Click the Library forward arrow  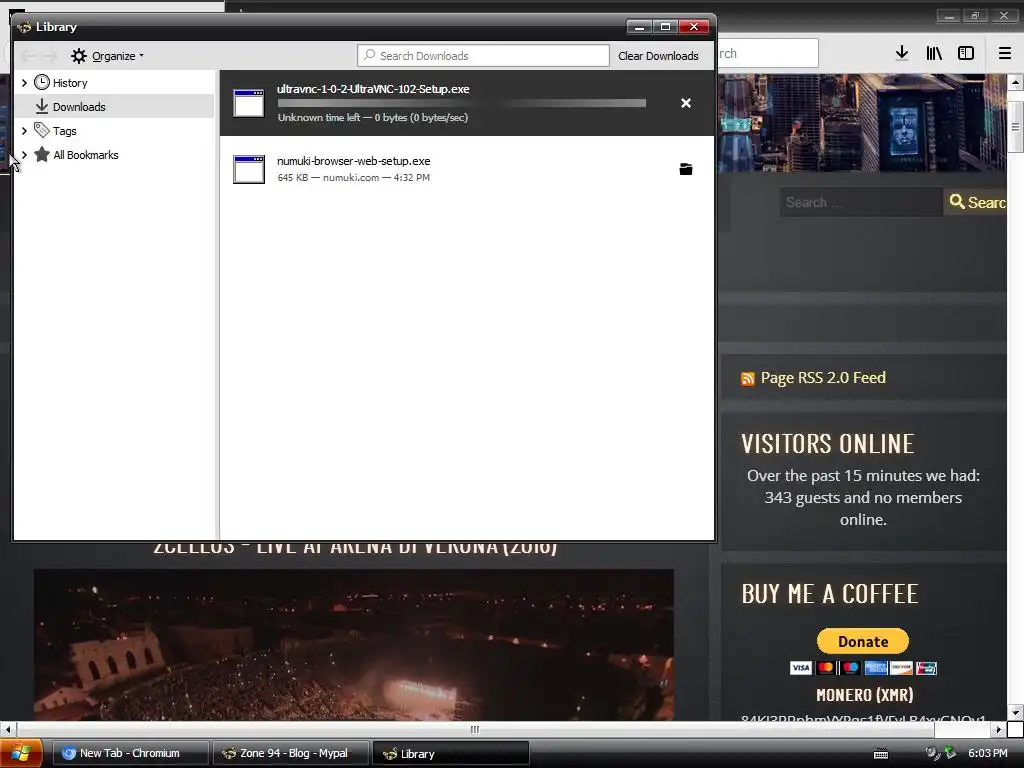pos(51,56)
